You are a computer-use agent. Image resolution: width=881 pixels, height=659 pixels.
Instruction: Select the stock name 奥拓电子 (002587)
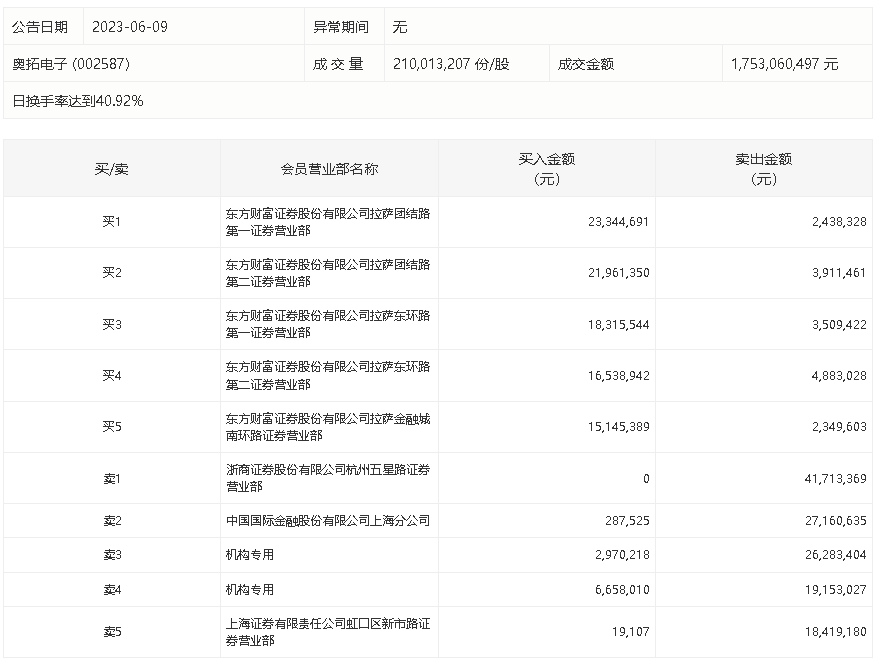click(71, 64)
